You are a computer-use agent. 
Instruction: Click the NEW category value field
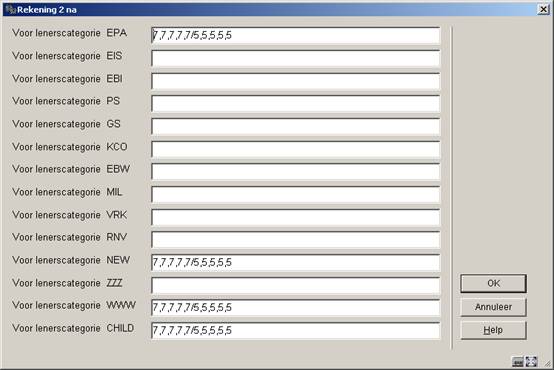[x=296, y=263]
